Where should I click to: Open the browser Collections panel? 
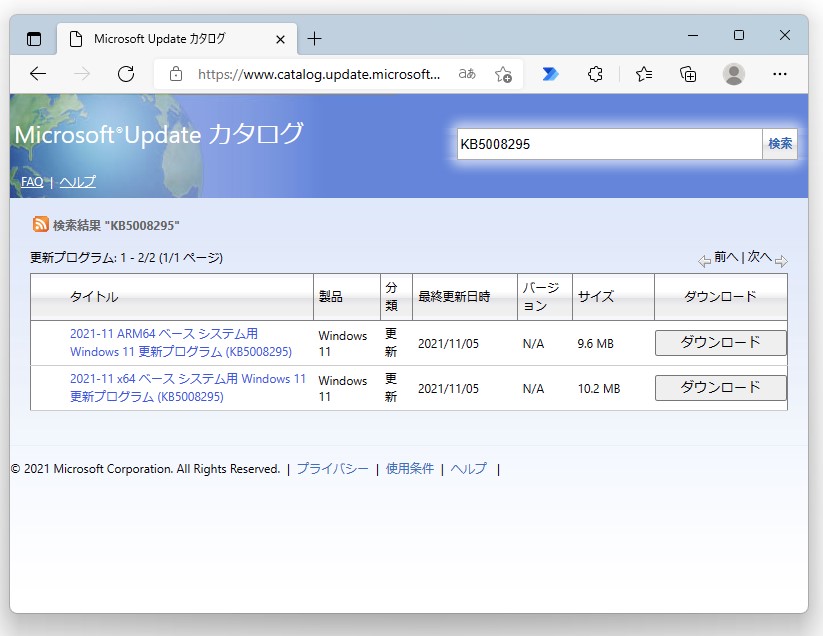click(x=687, y=73)
